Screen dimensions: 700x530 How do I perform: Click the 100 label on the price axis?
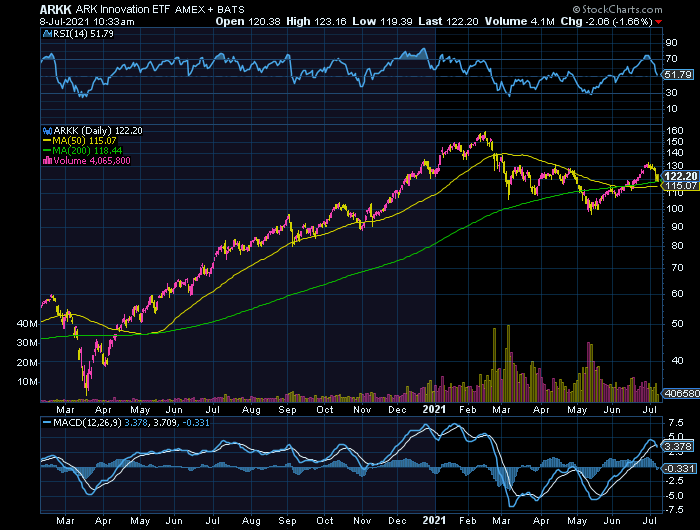pyautogui.click(x=675, y=209)
